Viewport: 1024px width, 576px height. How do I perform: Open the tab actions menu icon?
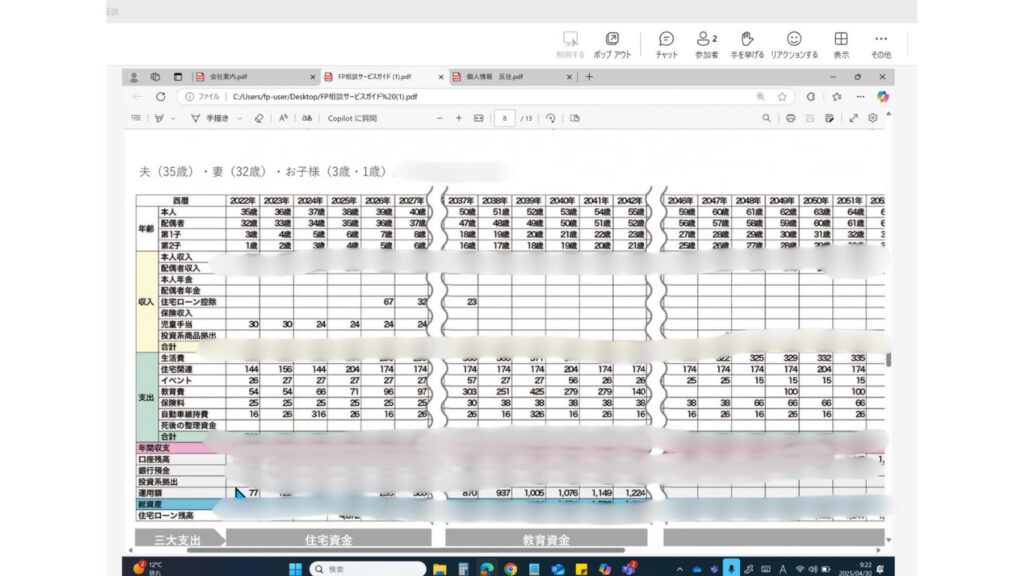click(178, 76)
